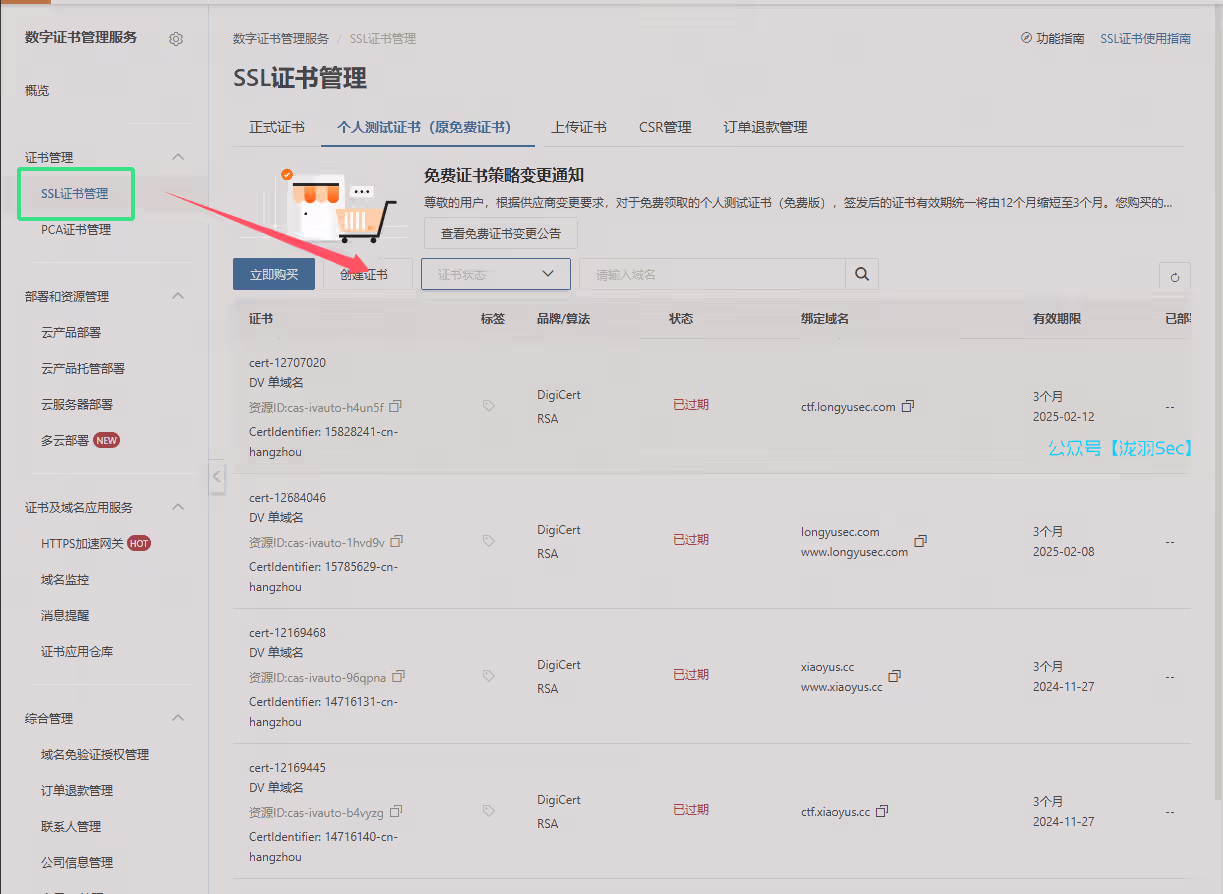Screen dimensions: 1223x894
Task: Collapse the 综合管理 sidebar section
Action: pos(178,718)
